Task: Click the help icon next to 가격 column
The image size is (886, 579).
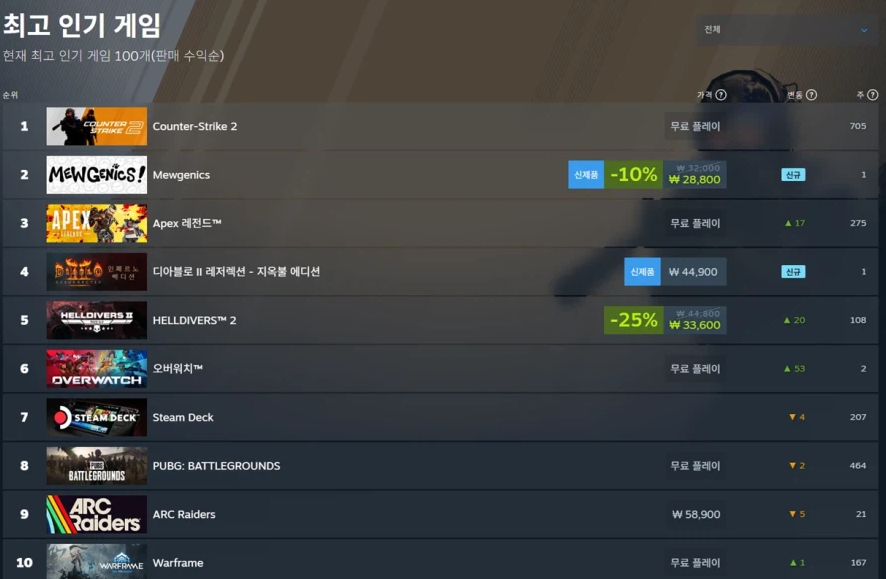Action: [x=720, y=95]
